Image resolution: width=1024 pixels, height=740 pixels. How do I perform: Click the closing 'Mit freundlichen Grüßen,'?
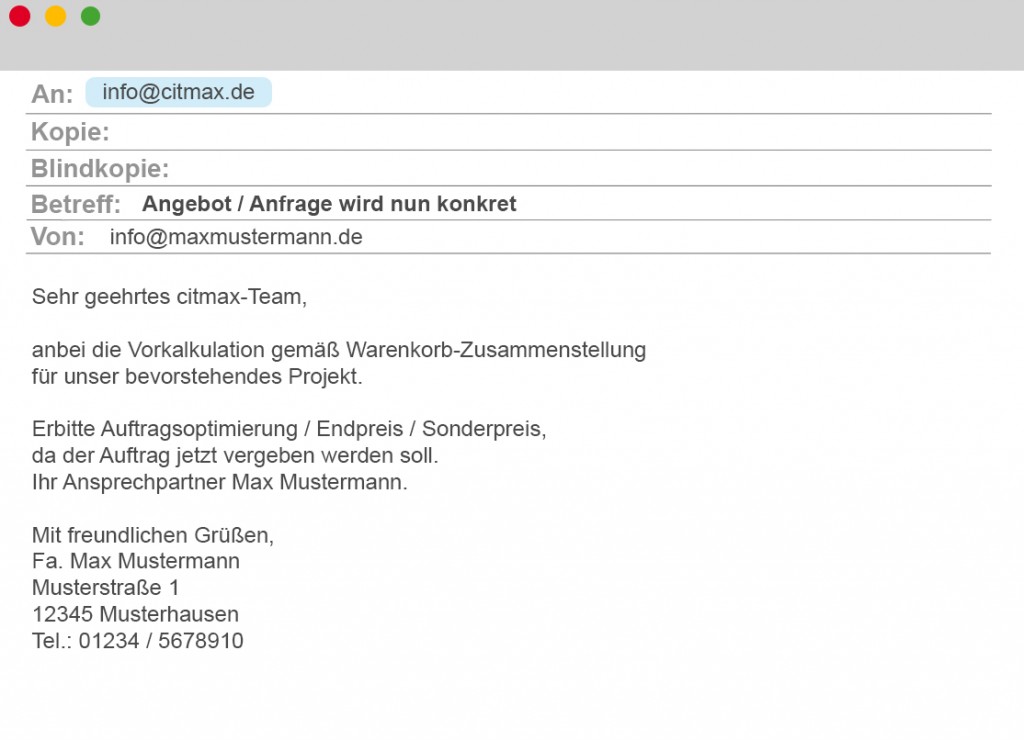[x=152, y=535]
